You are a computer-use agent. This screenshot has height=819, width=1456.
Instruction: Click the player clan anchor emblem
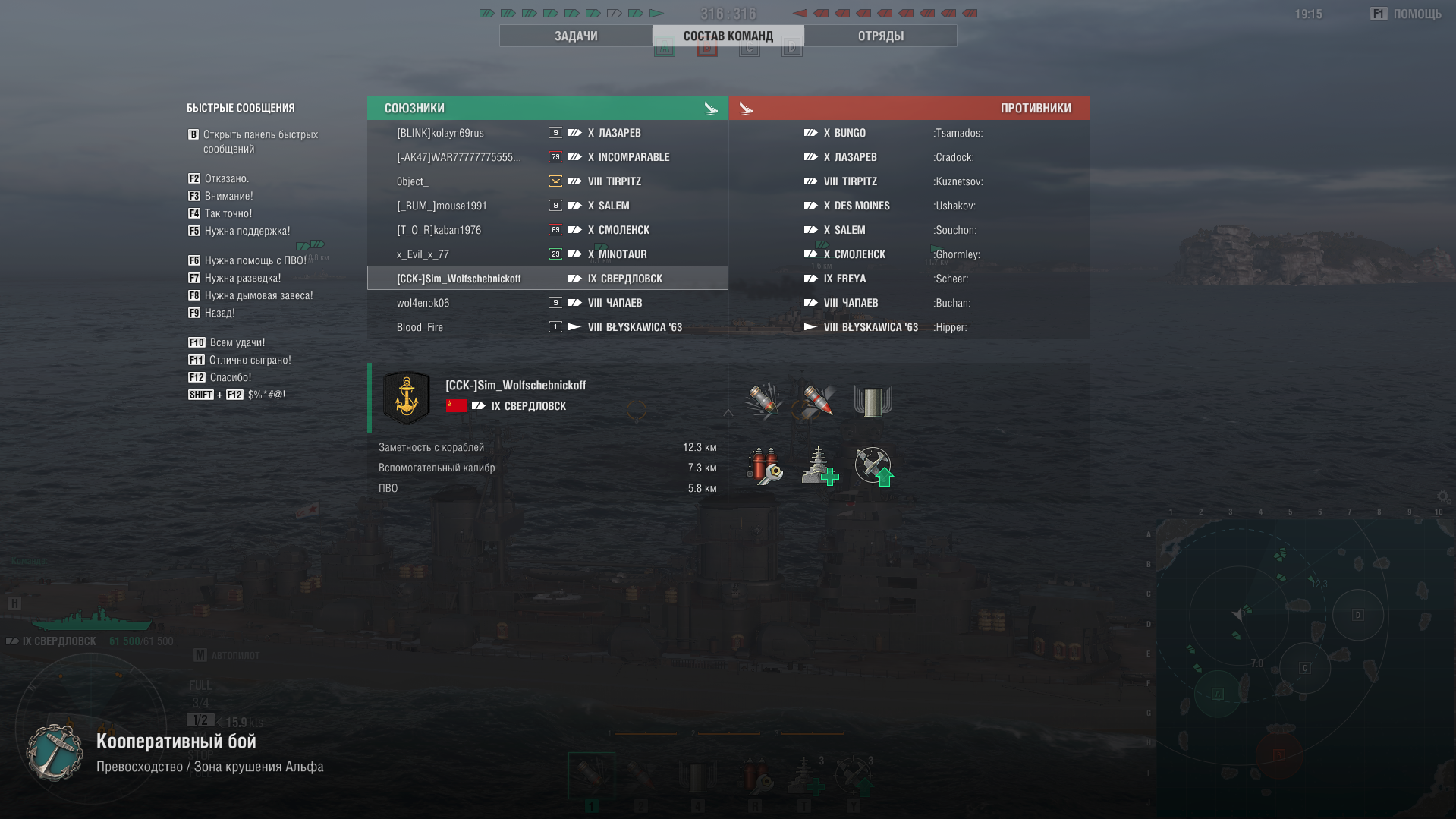(x=407, y=397)
